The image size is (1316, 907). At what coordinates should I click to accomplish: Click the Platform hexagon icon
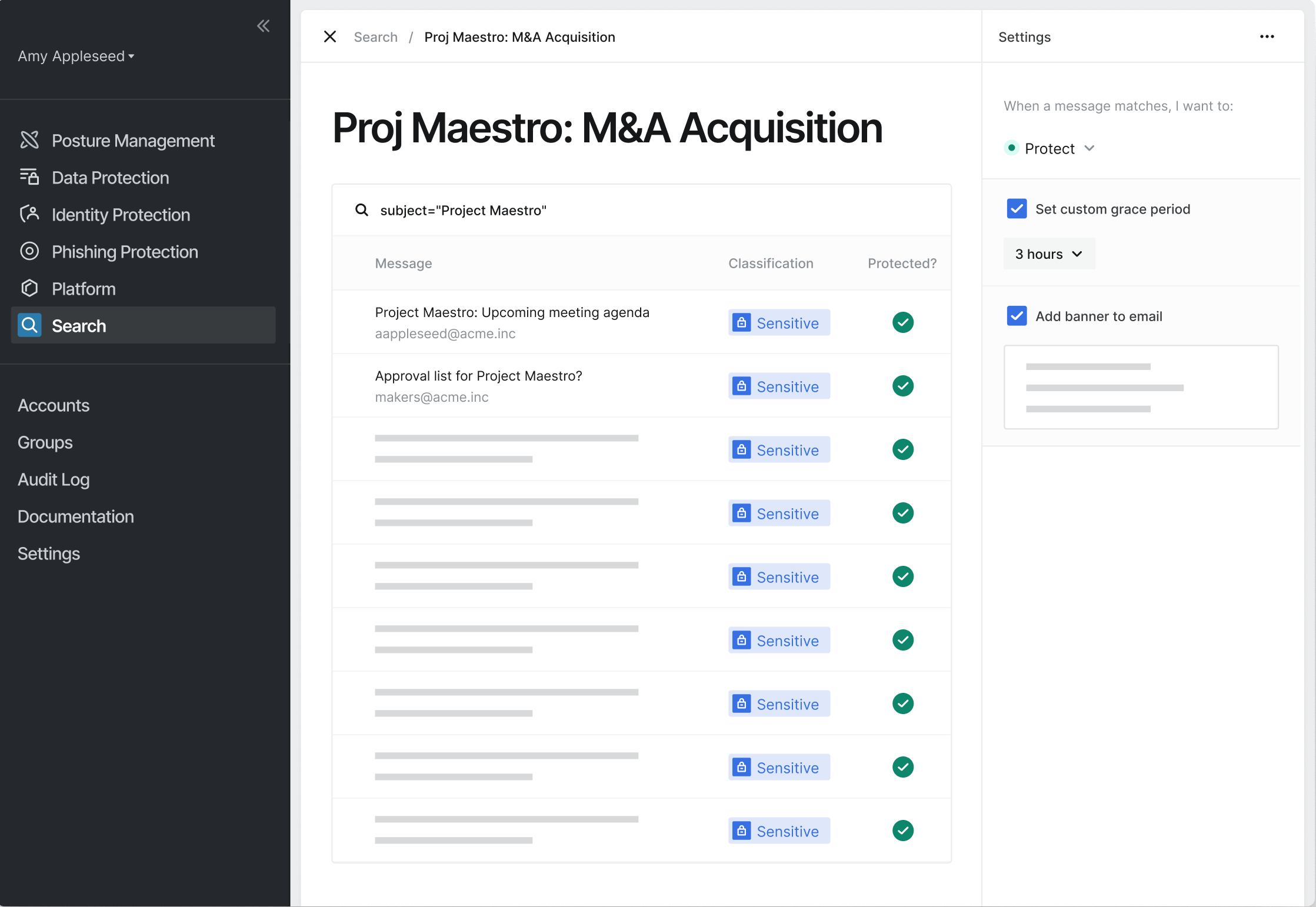pyautogui.click(x=29, y=288)
